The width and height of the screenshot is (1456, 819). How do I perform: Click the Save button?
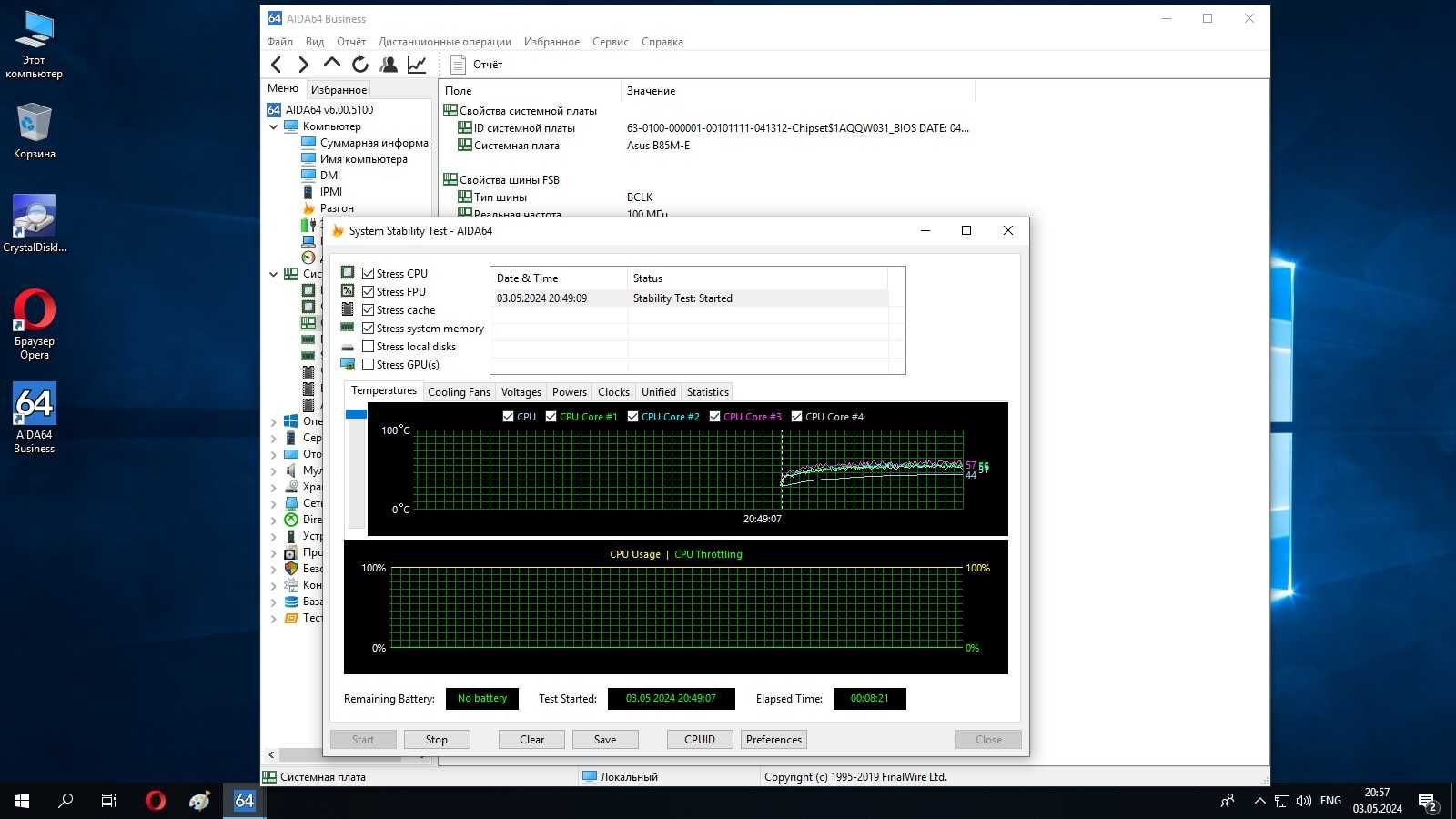click(x=605, y=740)
